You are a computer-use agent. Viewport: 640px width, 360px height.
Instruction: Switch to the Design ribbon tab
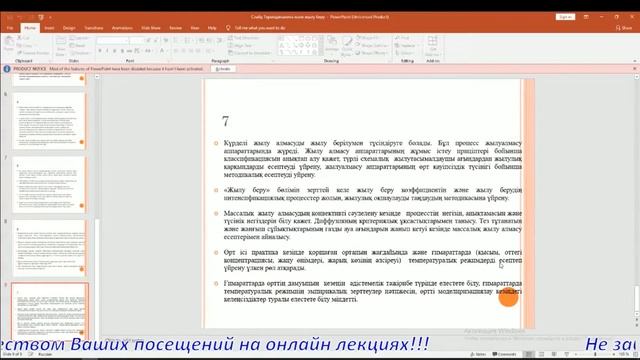[69, 28]
